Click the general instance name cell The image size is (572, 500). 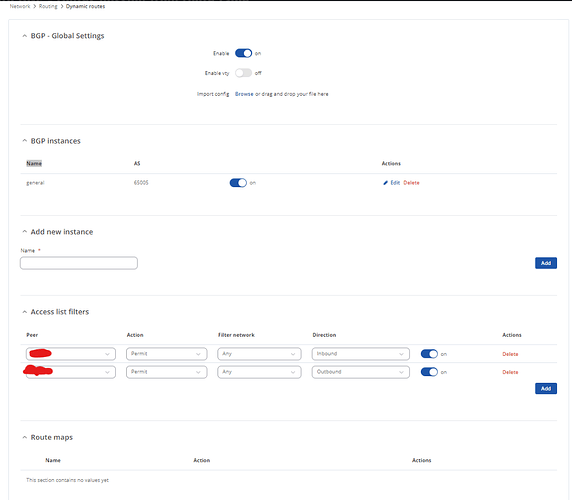point(35,183)
